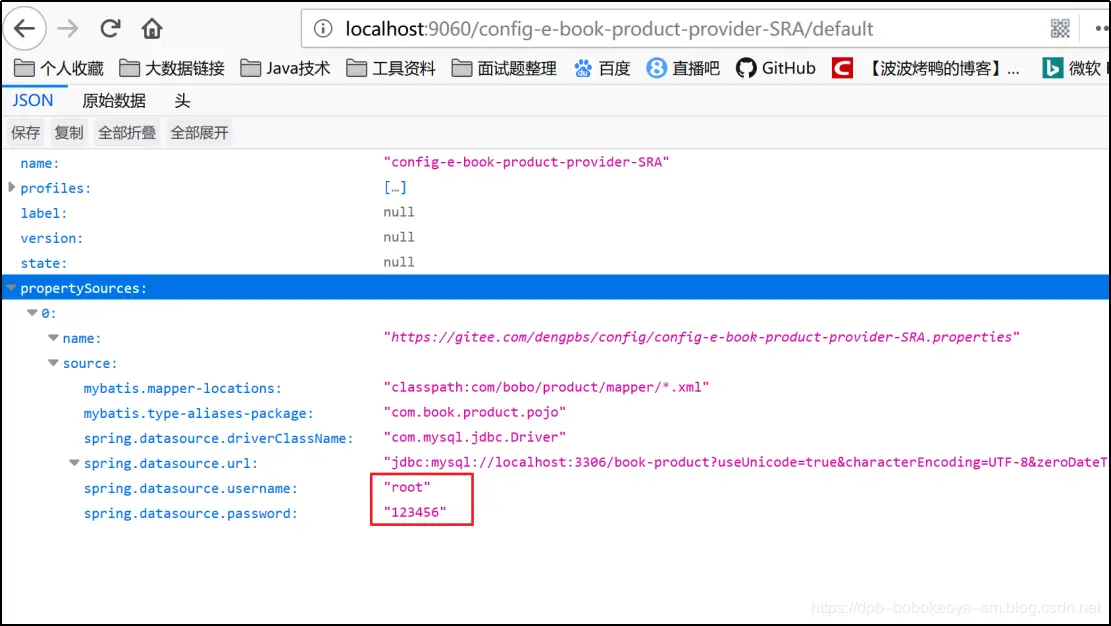The height and width of the screenshot is (626, 1111).
Task: Click 全部展开 to expand all
Action: coord(199,133)
